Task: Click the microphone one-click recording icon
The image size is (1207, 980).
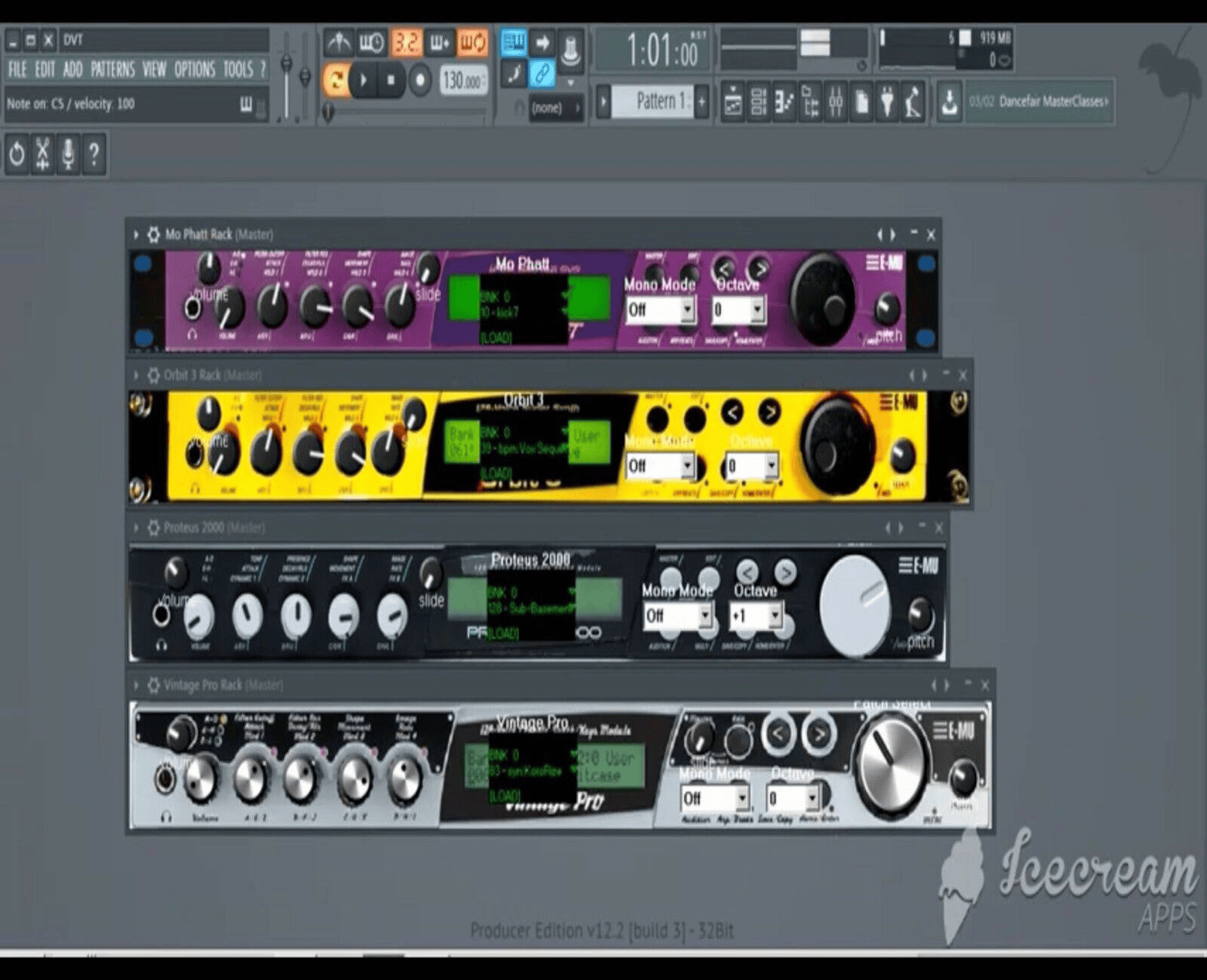Action: 68,153
